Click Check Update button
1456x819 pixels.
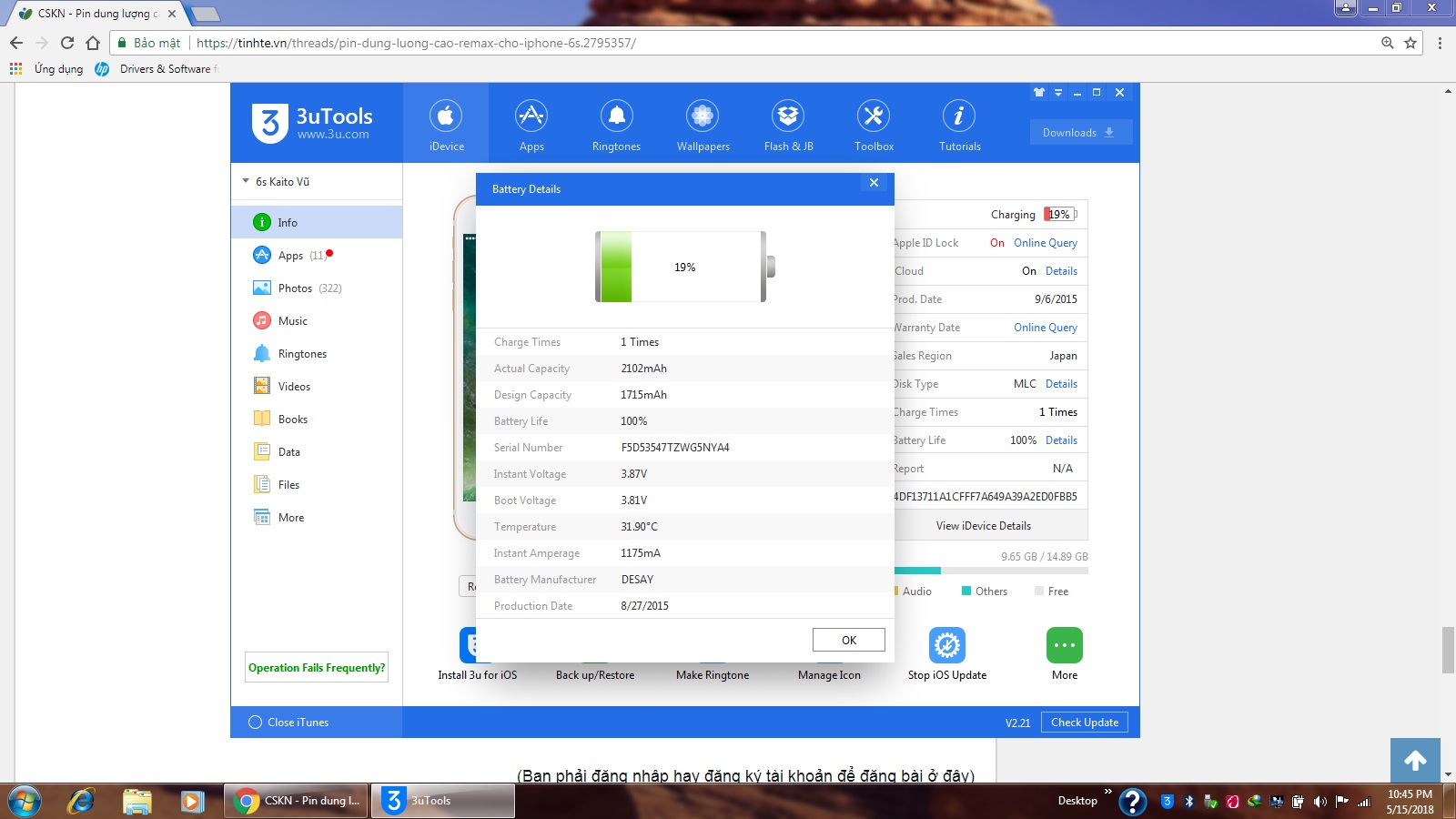tap(1085, 723)
